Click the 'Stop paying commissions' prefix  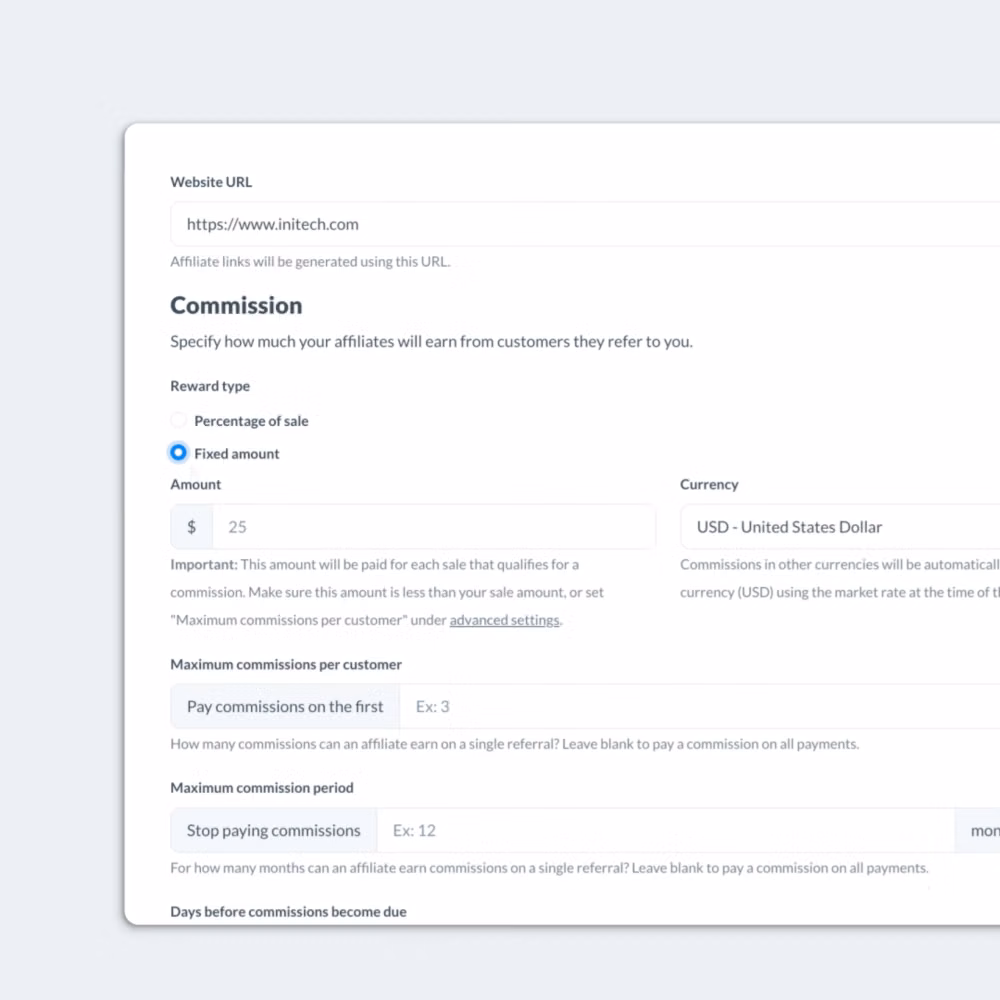click(274, 830)
